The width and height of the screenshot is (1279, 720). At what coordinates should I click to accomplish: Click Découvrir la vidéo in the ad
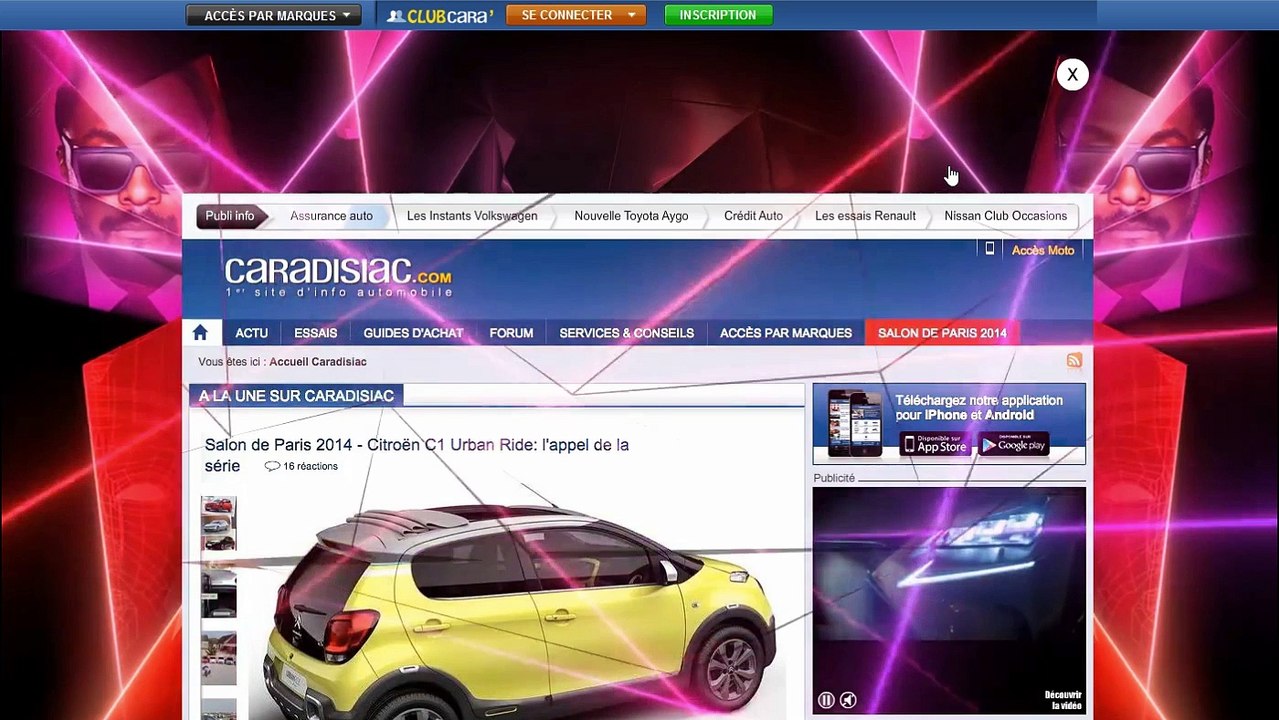(x=1063, y=700)
